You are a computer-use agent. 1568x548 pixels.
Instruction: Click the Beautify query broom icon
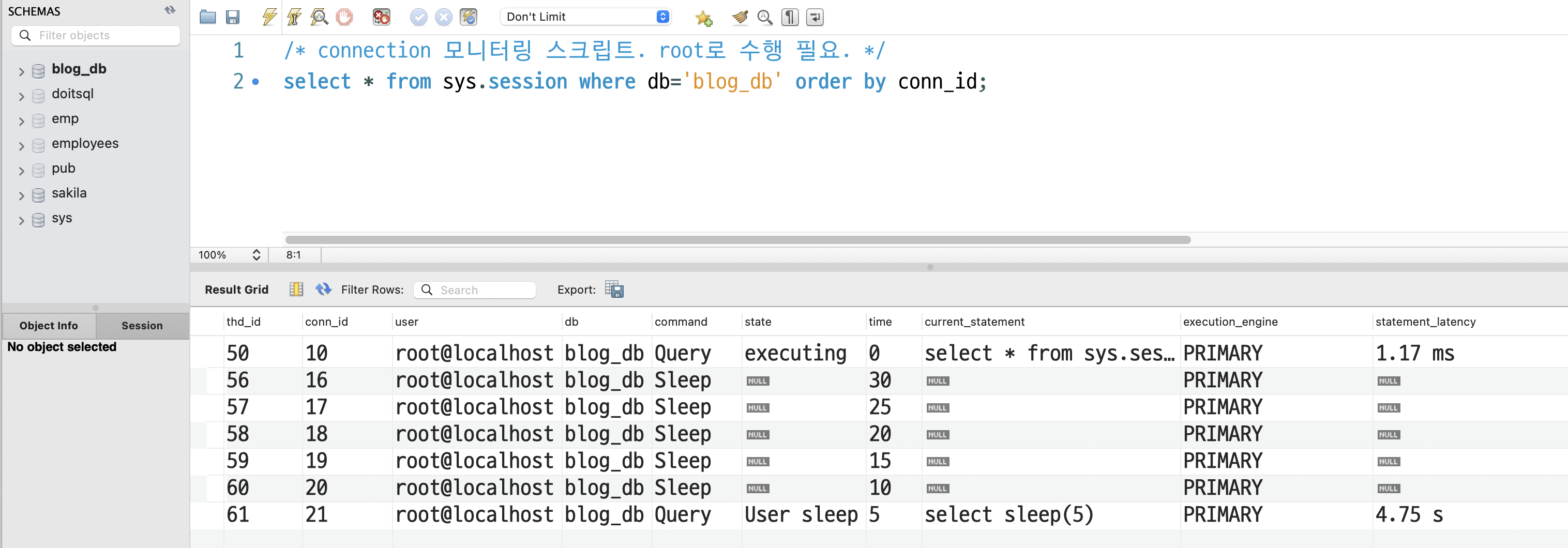[740, 17]
